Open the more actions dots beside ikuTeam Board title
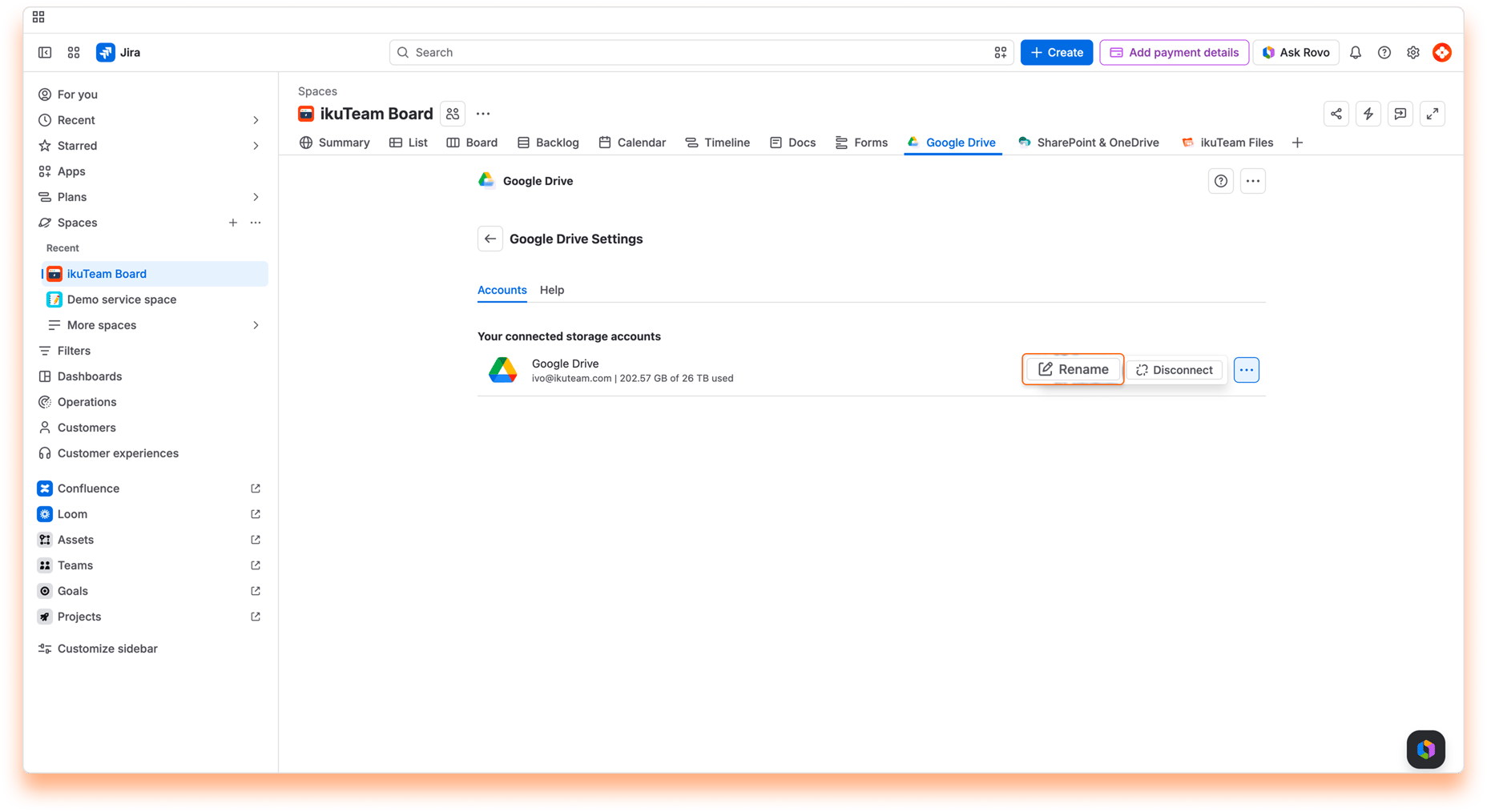Screen dimensions: 1487x812 point(483,114)
